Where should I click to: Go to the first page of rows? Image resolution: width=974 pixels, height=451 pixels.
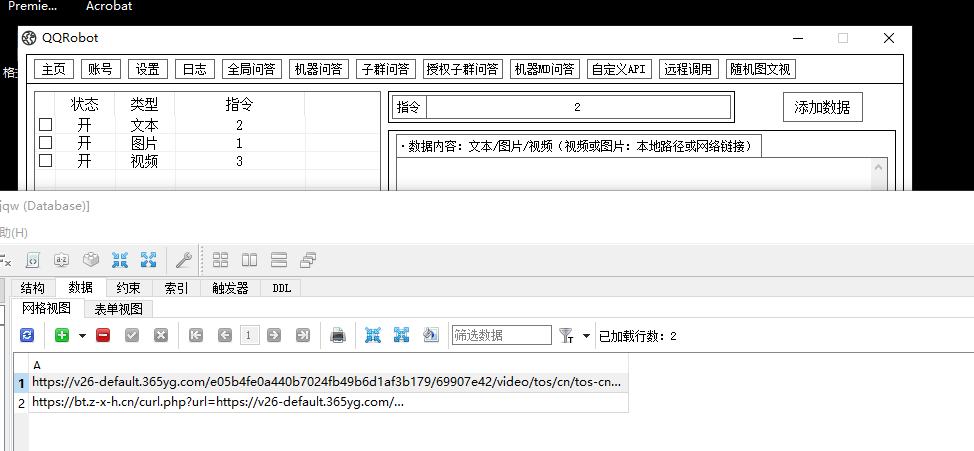pyautogui.click(x=196, y=335)
